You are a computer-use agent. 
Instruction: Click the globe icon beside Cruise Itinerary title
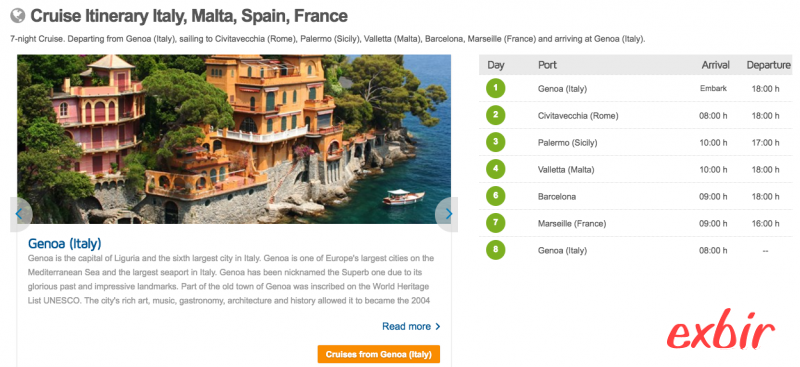click(18, 16)
